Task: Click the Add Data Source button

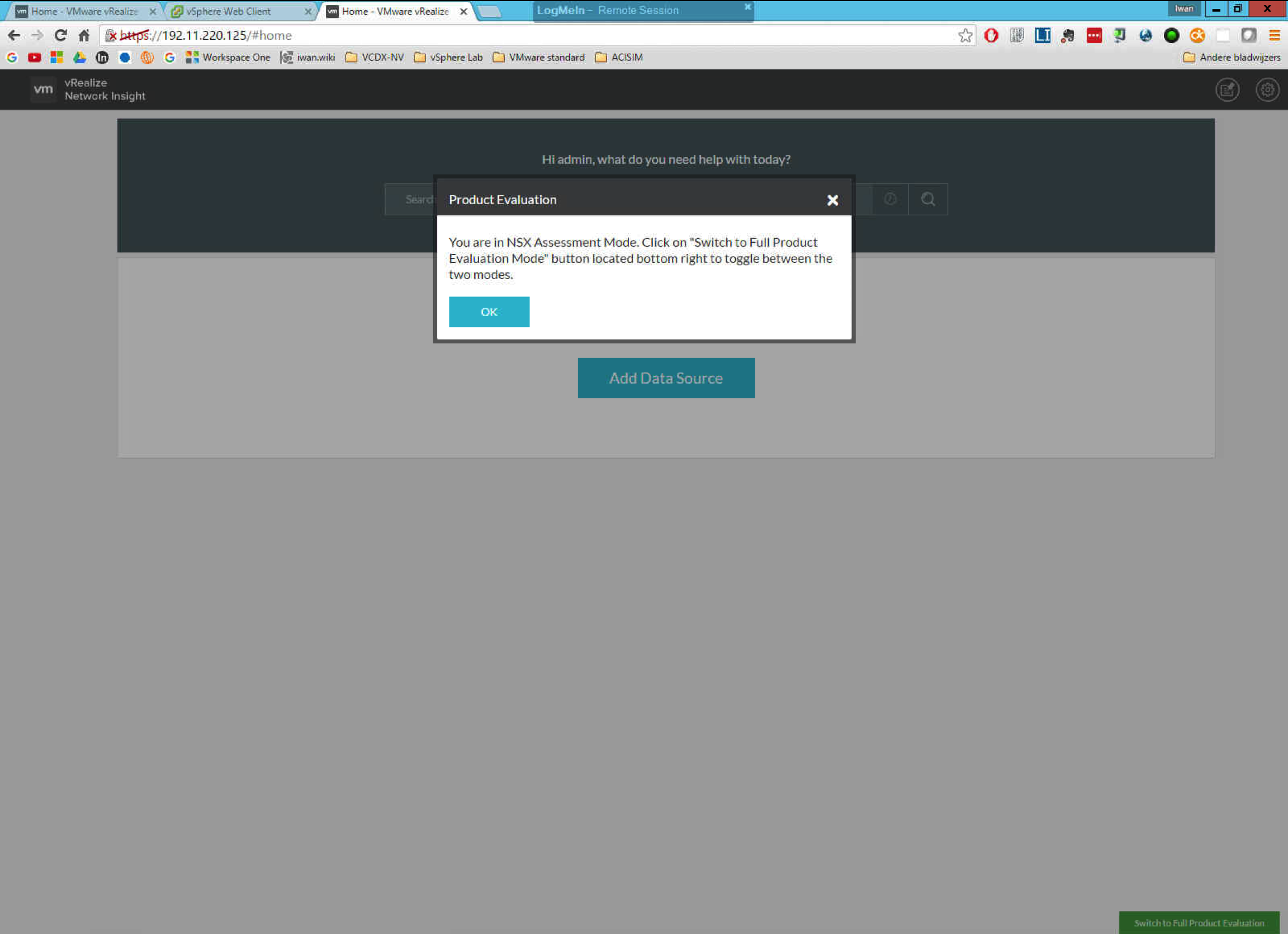Action: coord(666,378)
